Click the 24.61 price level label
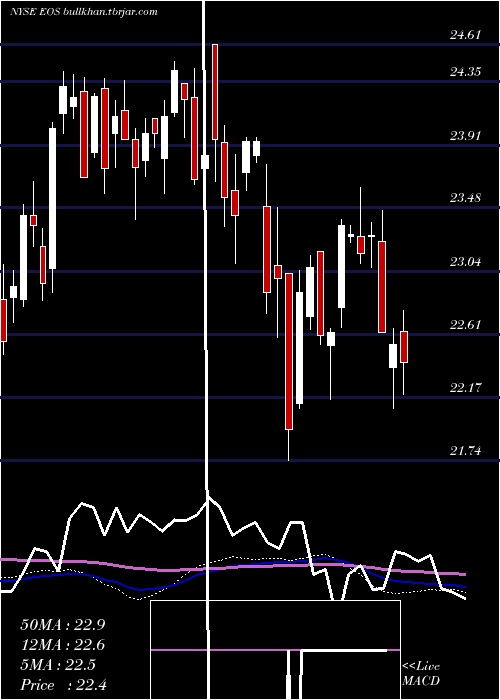The height and width of the screenshot is (700, 500). point(465,35)
